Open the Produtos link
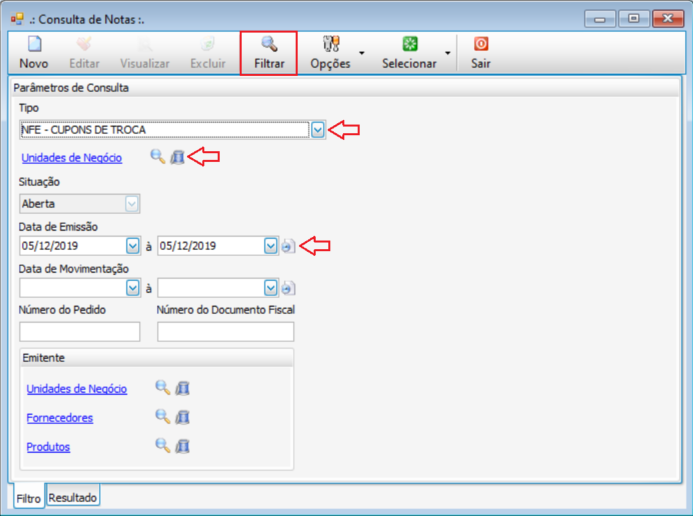The width and height of the screenshot is (693, 516). pos(48,447)
